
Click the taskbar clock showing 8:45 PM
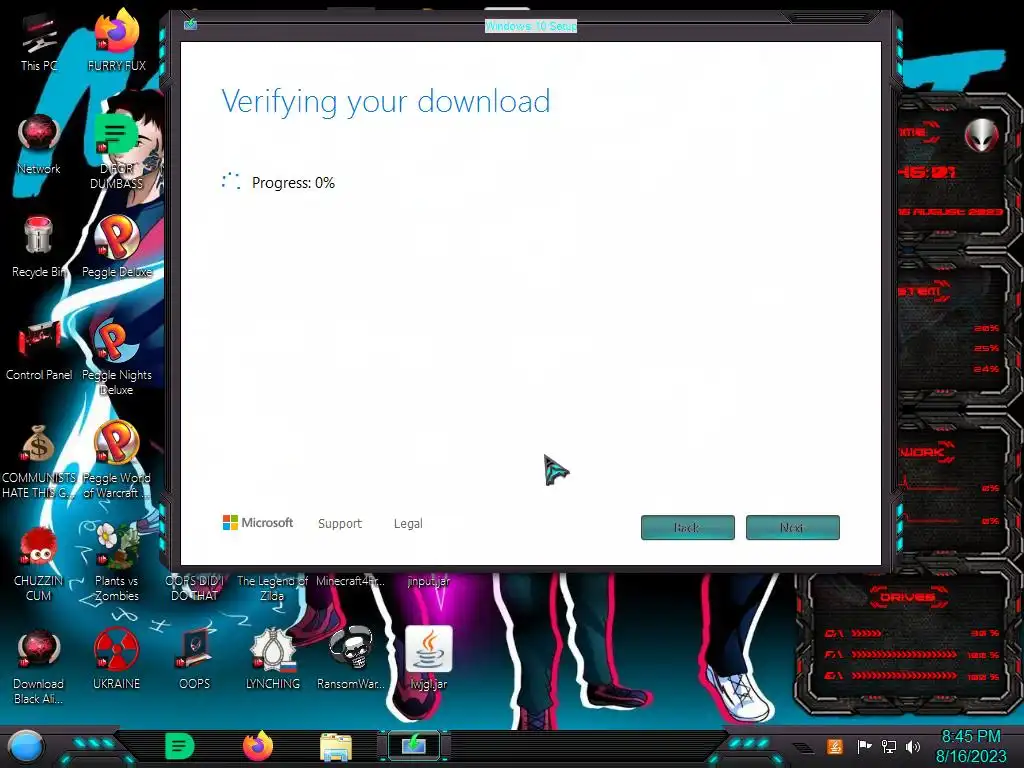click(x=971, y=746)
